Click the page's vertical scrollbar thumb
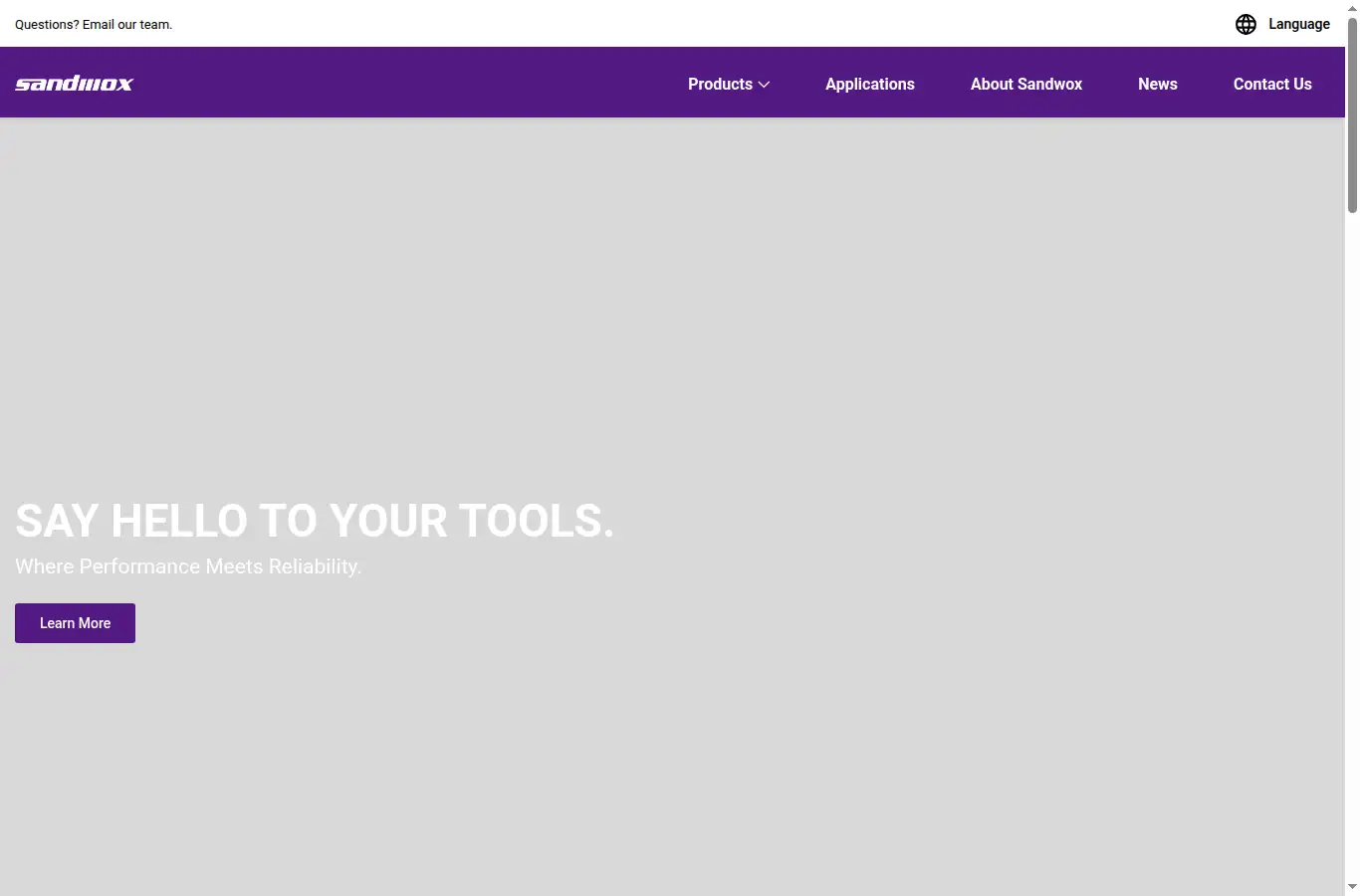 1352,114
